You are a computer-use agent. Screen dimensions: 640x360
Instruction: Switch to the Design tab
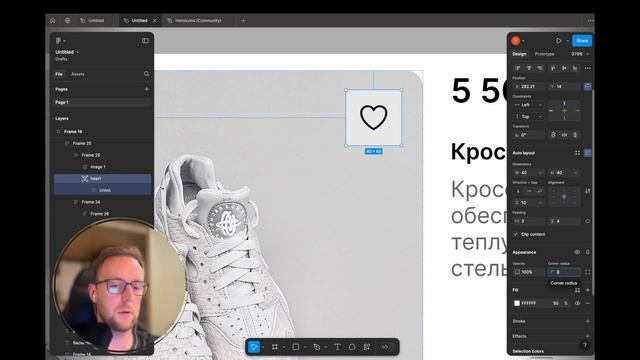pyautogui.click(x=519, y=54)
